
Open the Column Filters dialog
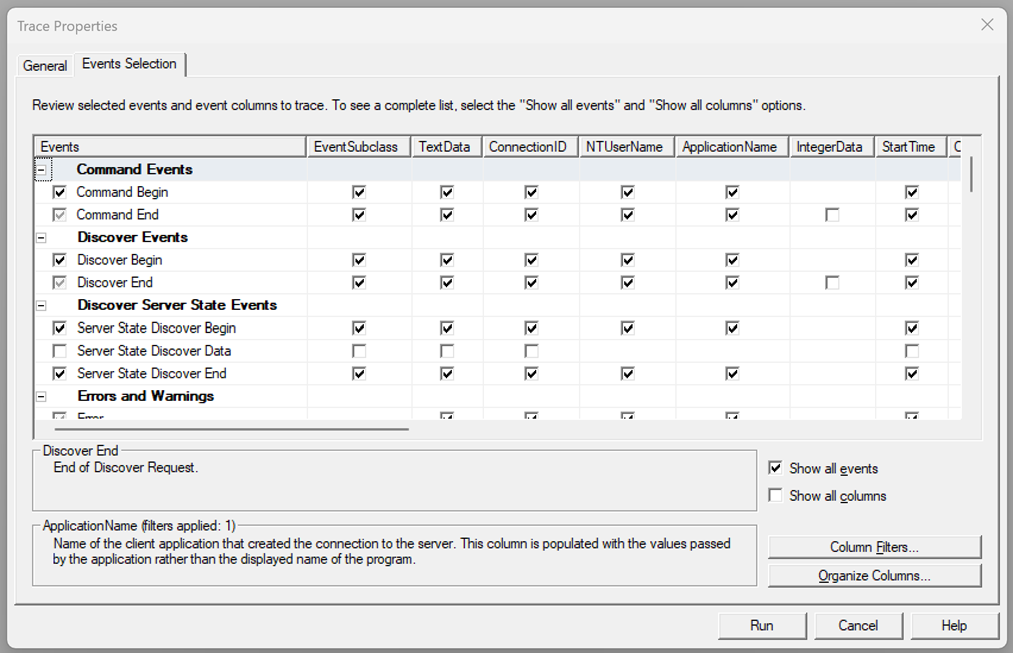pyautogui.click(x=874, y=547)
